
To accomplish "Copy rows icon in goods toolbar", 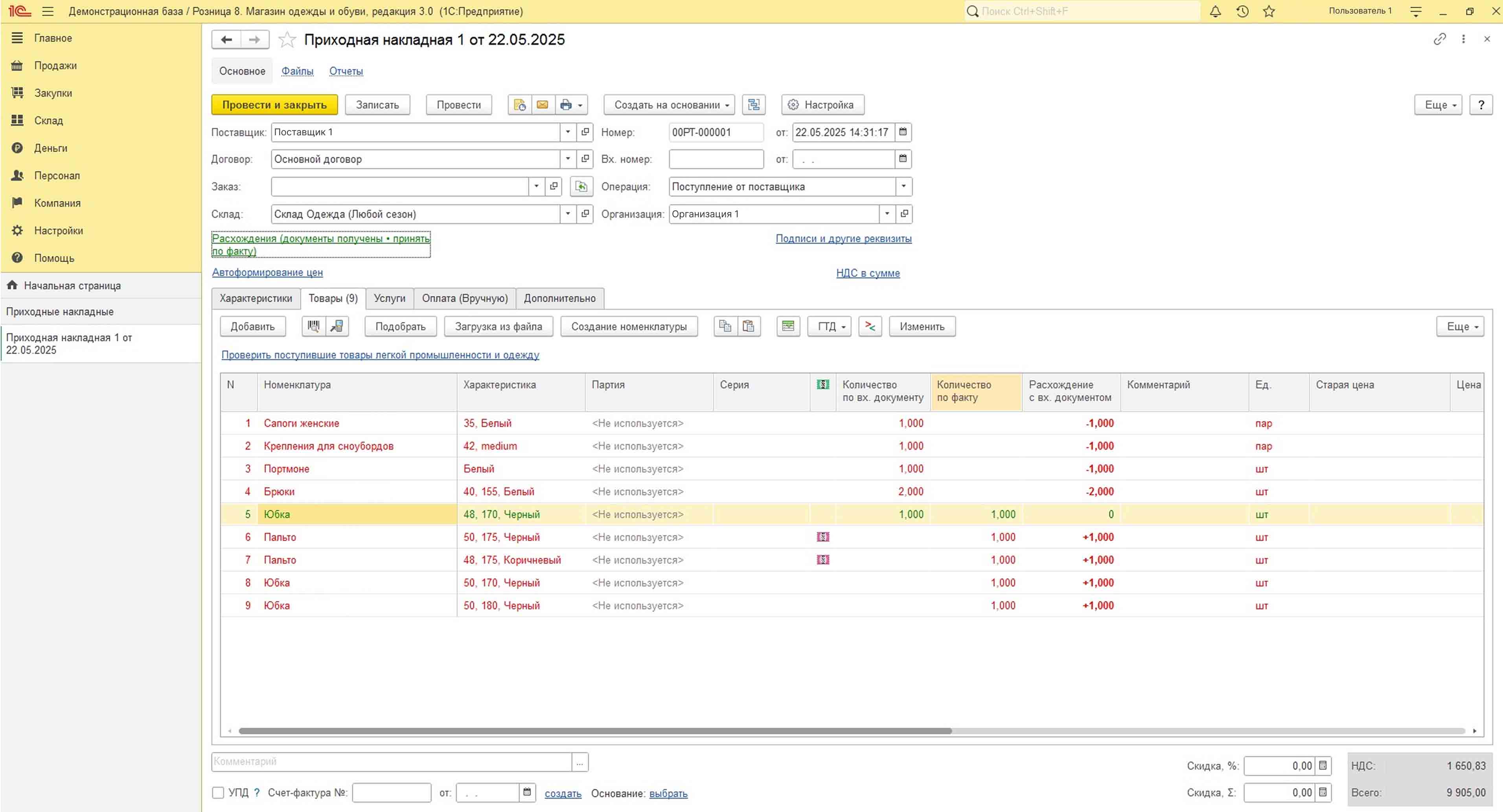I will pyautogui.click(x=725, y=327).
